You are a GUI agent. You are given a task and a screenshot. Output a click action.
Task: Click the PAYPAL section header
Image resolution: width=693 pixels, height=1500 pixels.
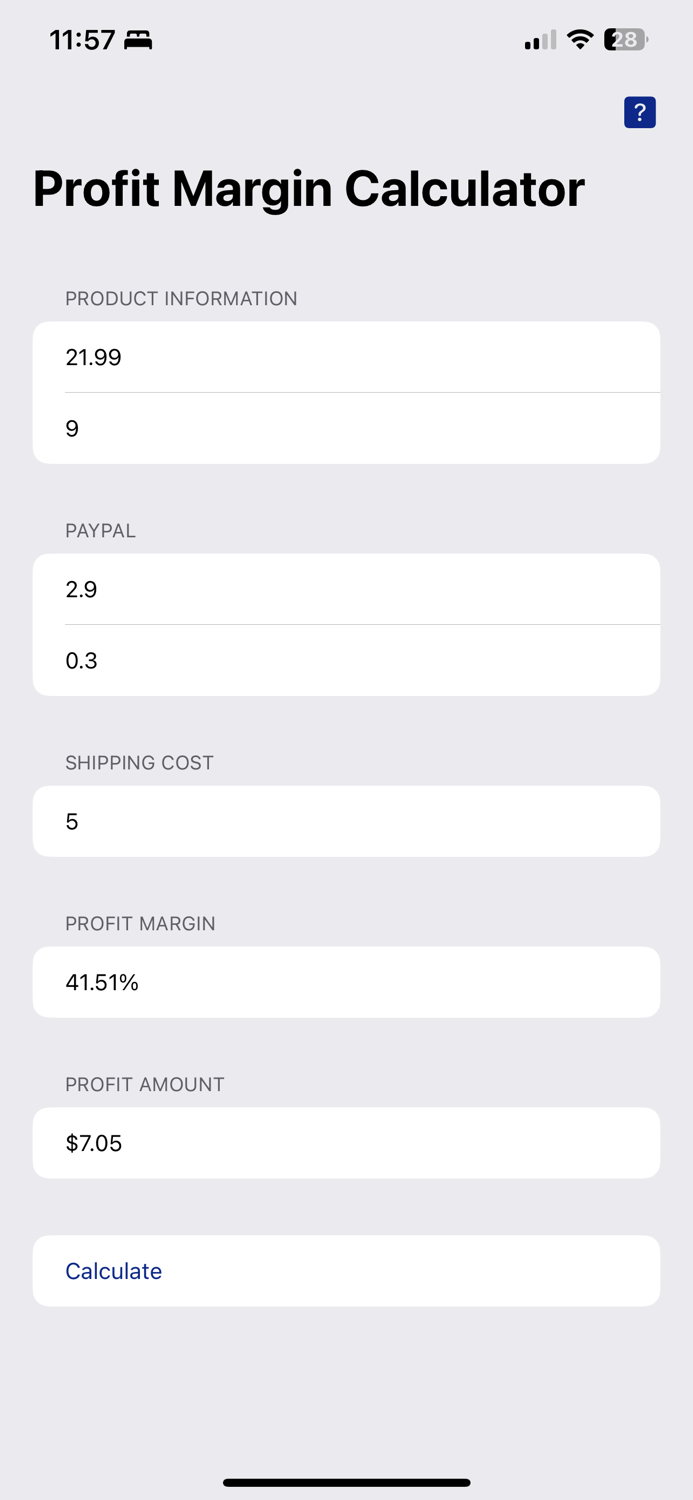[100, 530]
